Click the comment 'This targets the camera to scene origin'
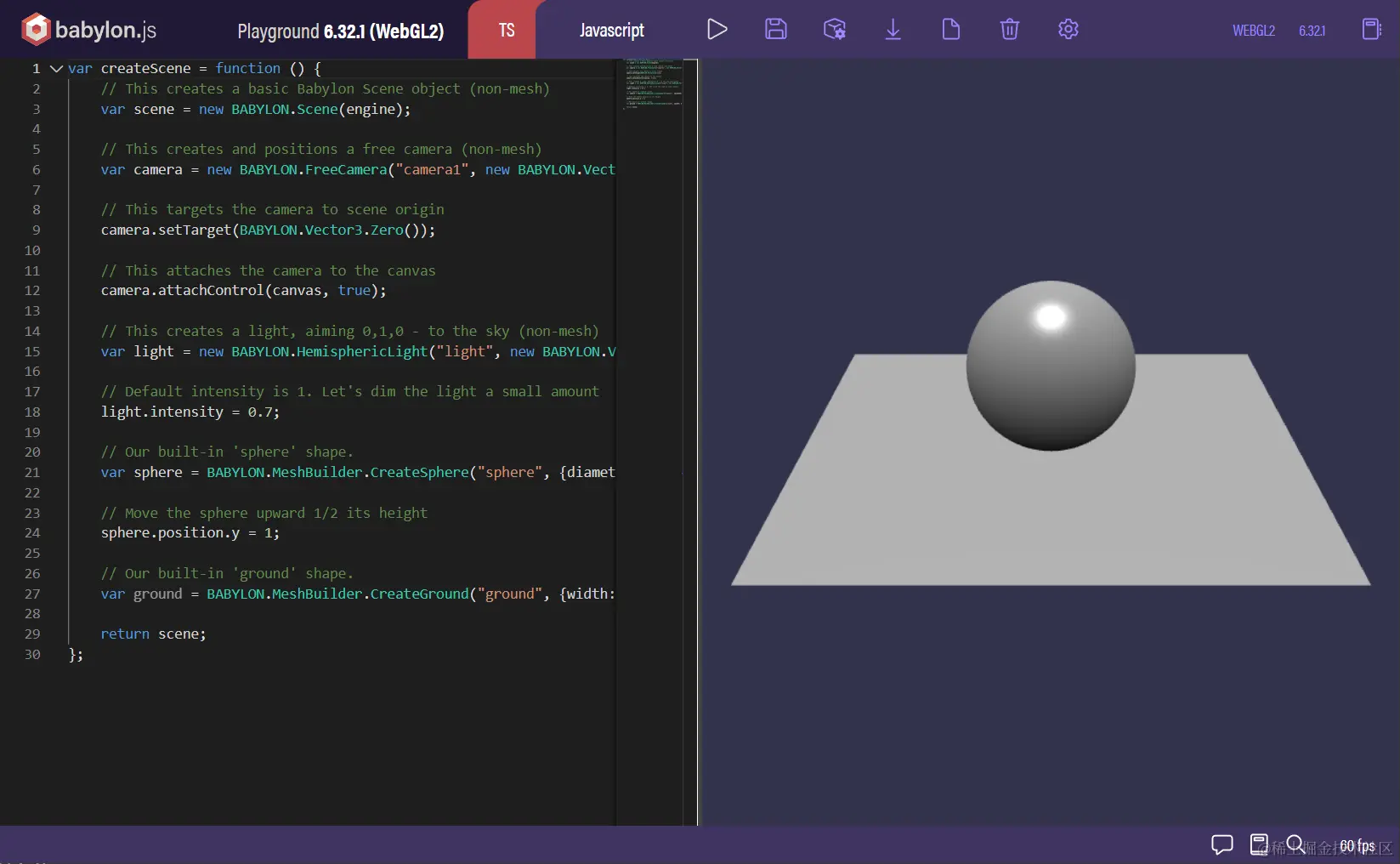 click(273, 209)
